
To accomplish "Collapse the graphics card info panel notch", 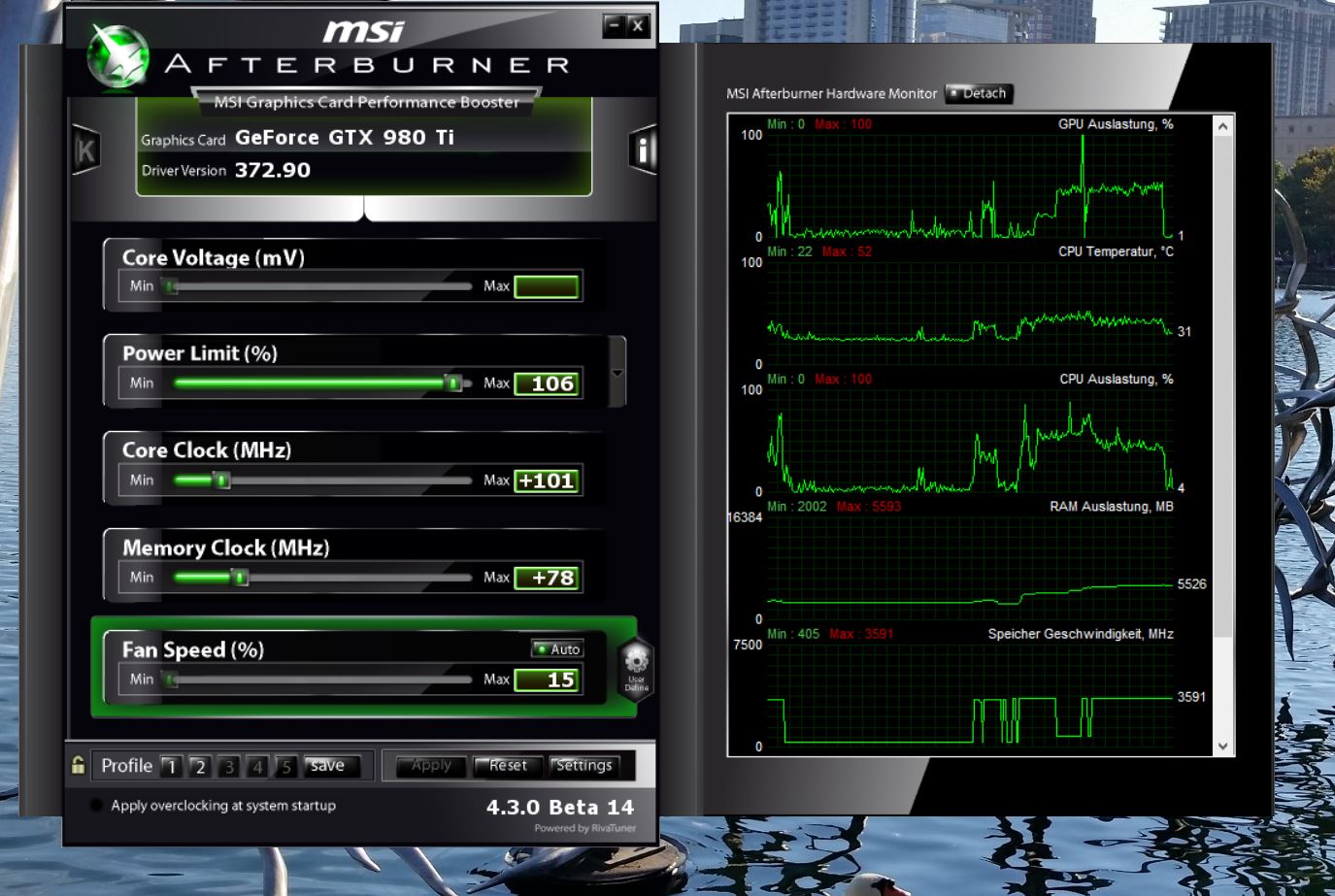I will (x=363, y=210).
